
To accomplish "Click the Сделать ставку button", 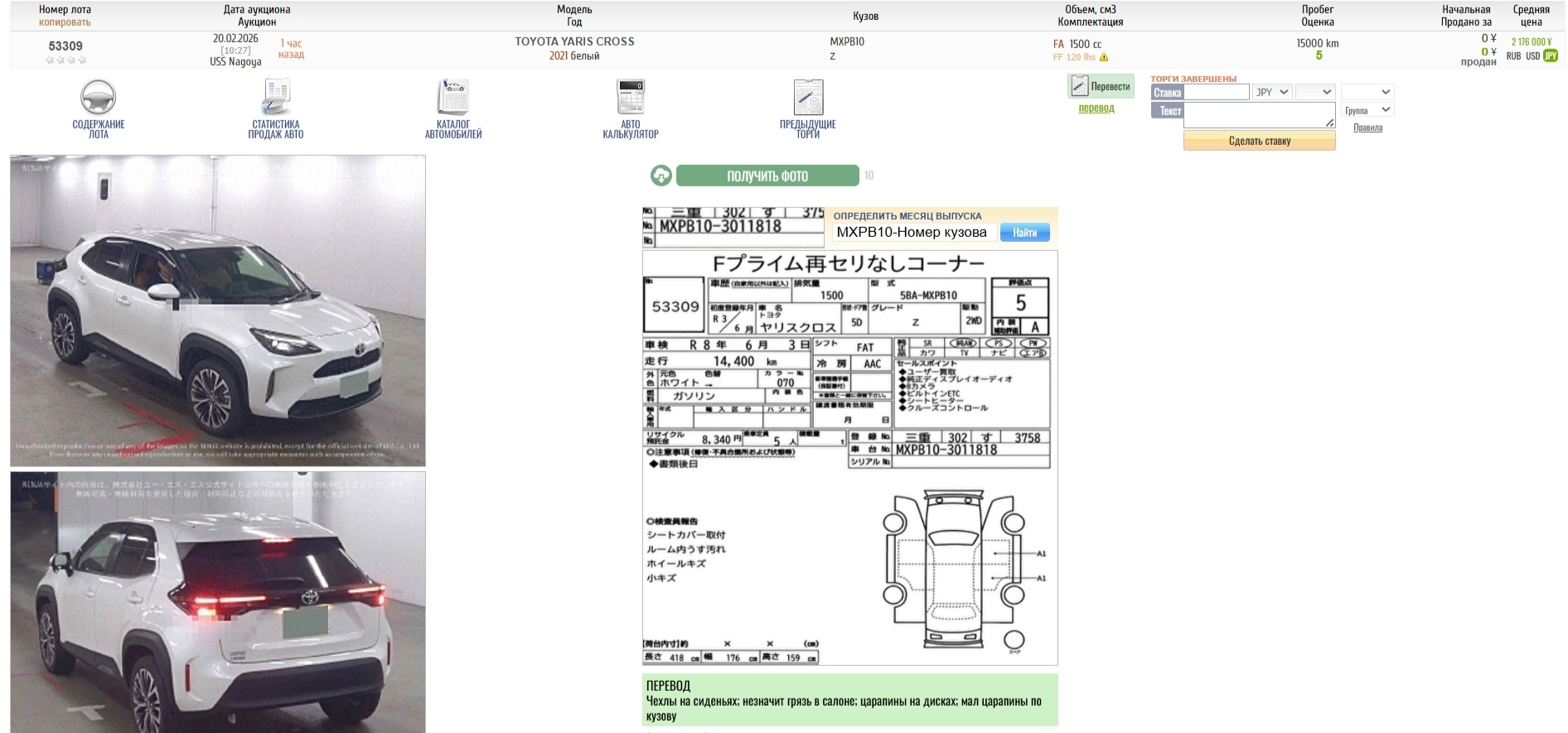I will click(1259, 142).
